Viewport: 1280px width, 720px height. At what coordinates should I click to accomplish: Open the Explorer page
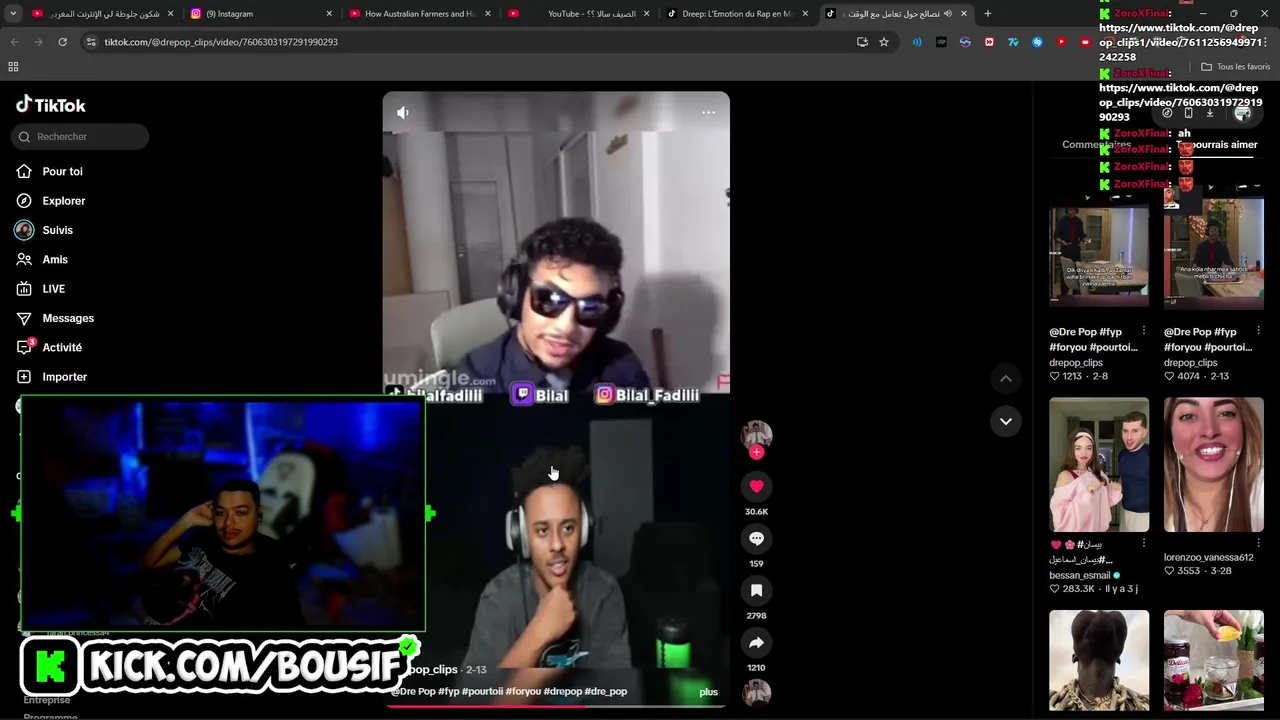pyautogui.click(x=63, y=201)
